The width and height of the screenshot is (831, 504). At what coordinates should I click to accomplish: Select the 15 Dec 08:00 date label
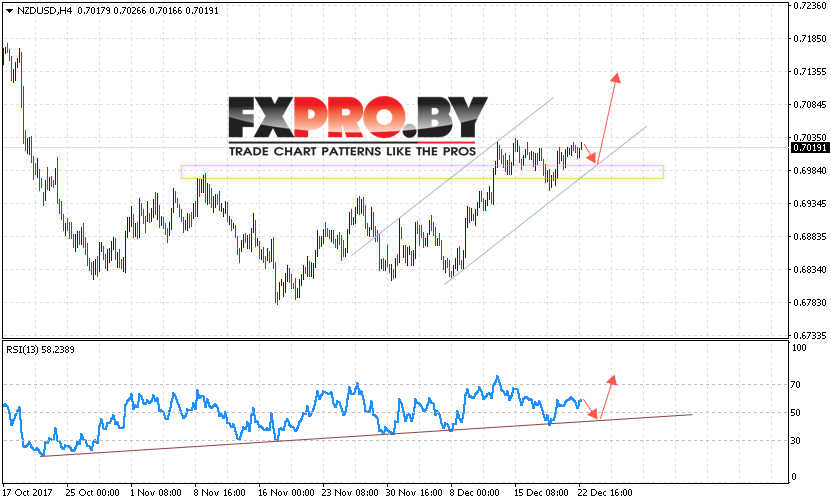tap(541, 493)
